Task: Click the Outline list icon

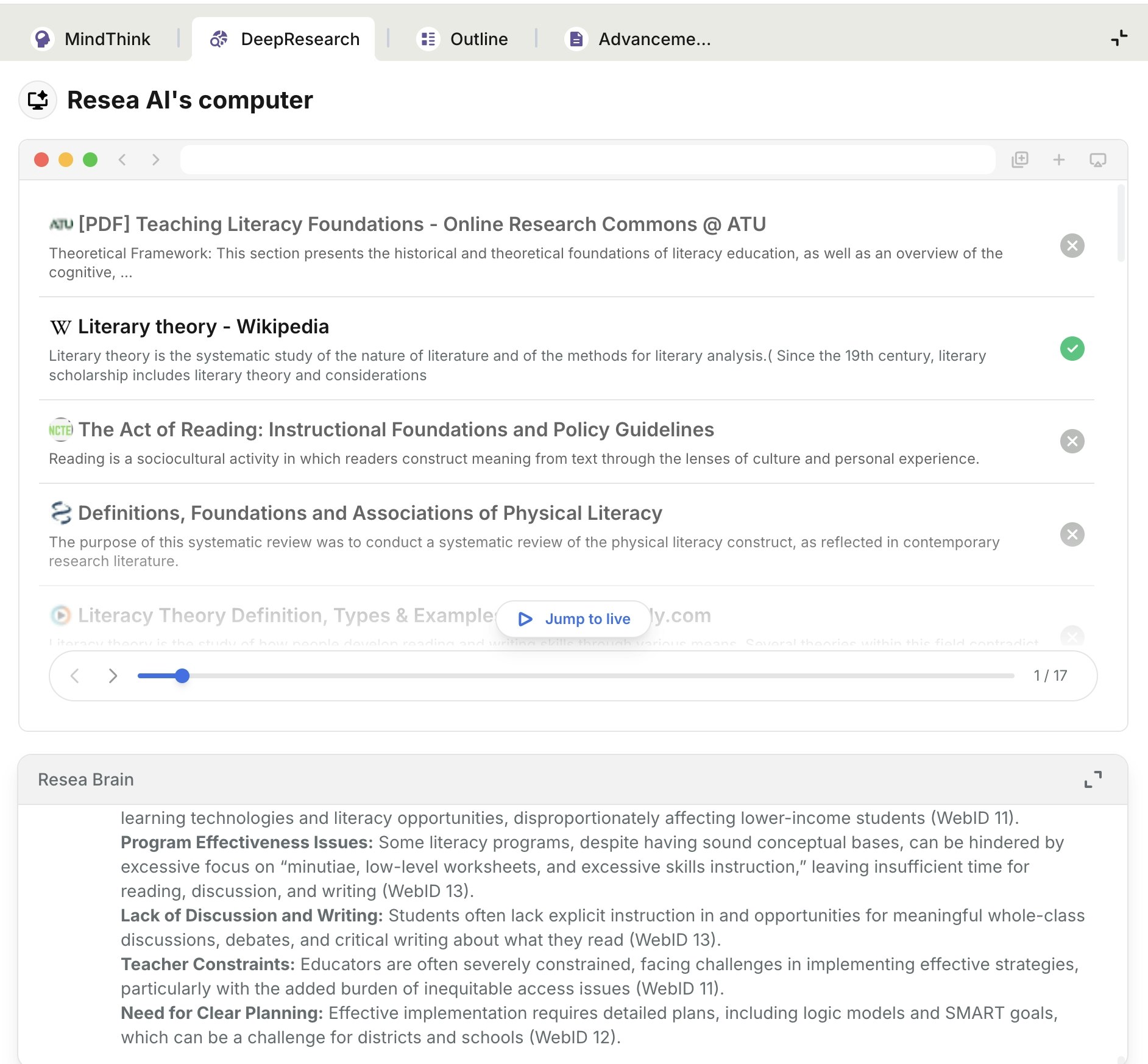Action: click(x=428, y=39)
